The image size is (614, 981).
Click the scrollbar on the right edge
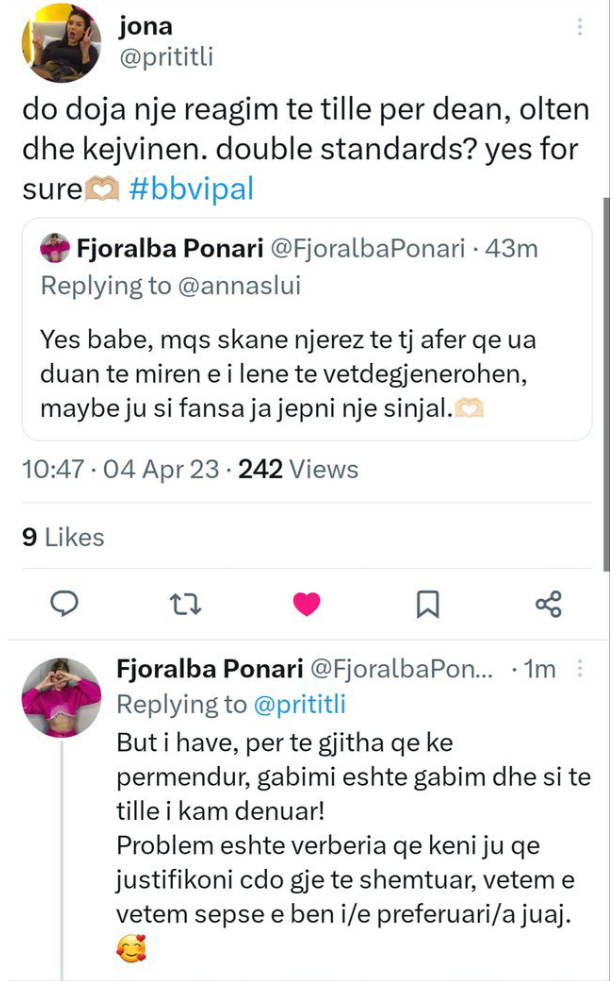click(x=606, y=380)
